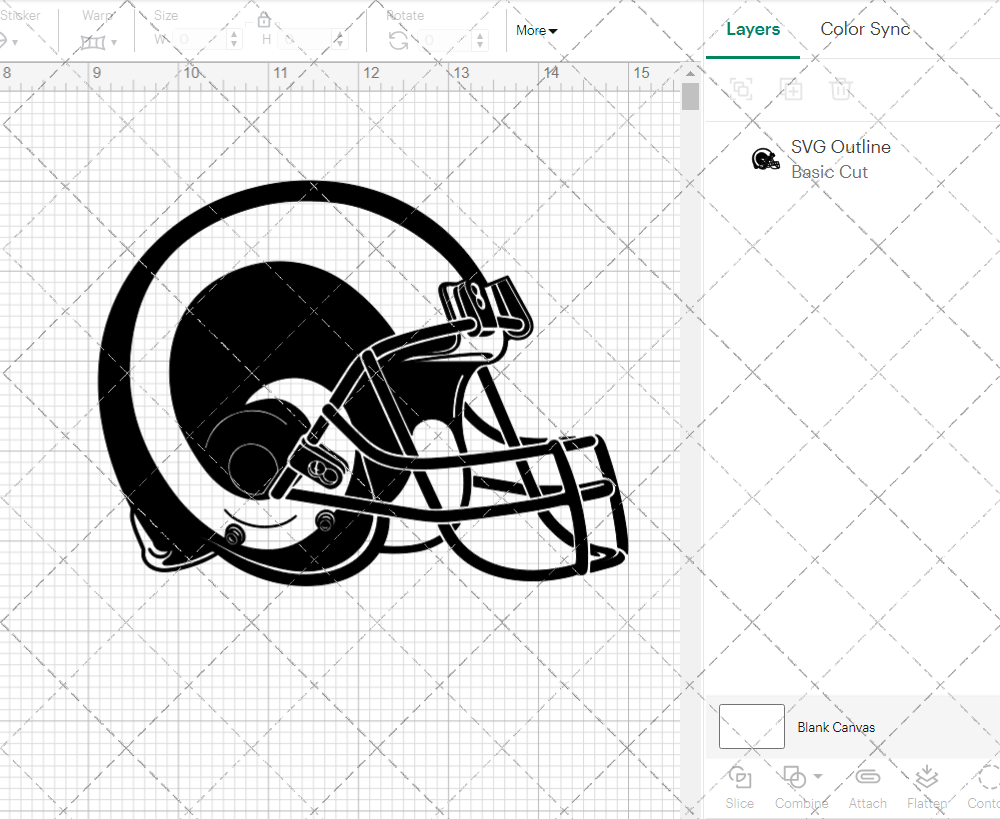This screenshot has height=819, width=1000.
Task: Click the Combine tool icon
Action: [x=795, y=778]
